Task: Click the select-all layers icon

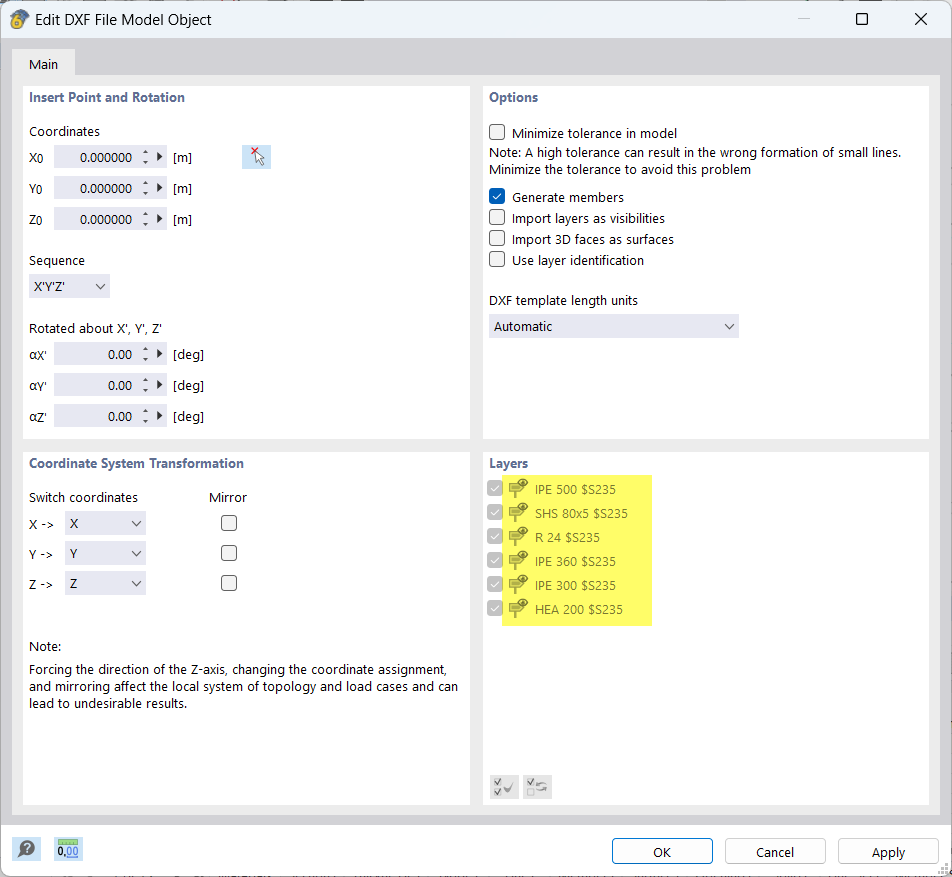Action: 504,787
